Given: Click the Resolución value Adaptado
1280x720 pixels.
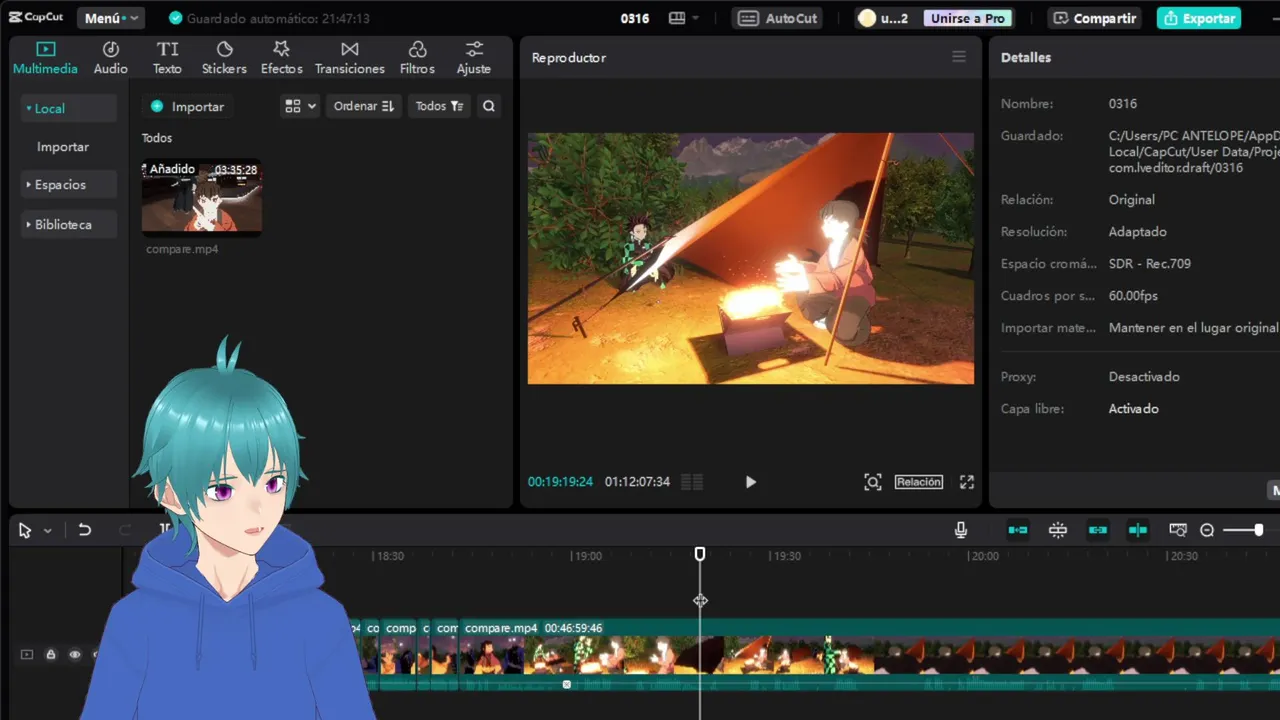Looking at the screenshot, I should coord(1138,232).
